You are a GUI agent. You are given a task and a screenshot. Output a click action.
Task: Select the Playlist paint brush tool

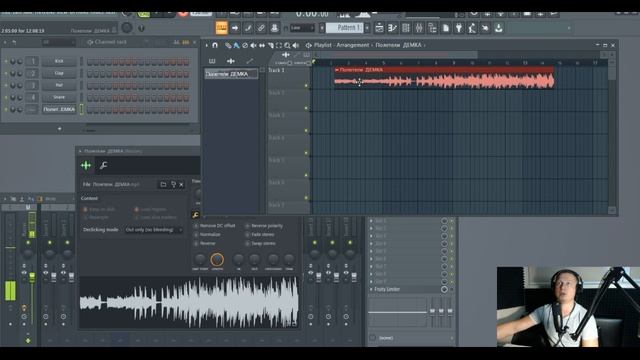[236, 45]
